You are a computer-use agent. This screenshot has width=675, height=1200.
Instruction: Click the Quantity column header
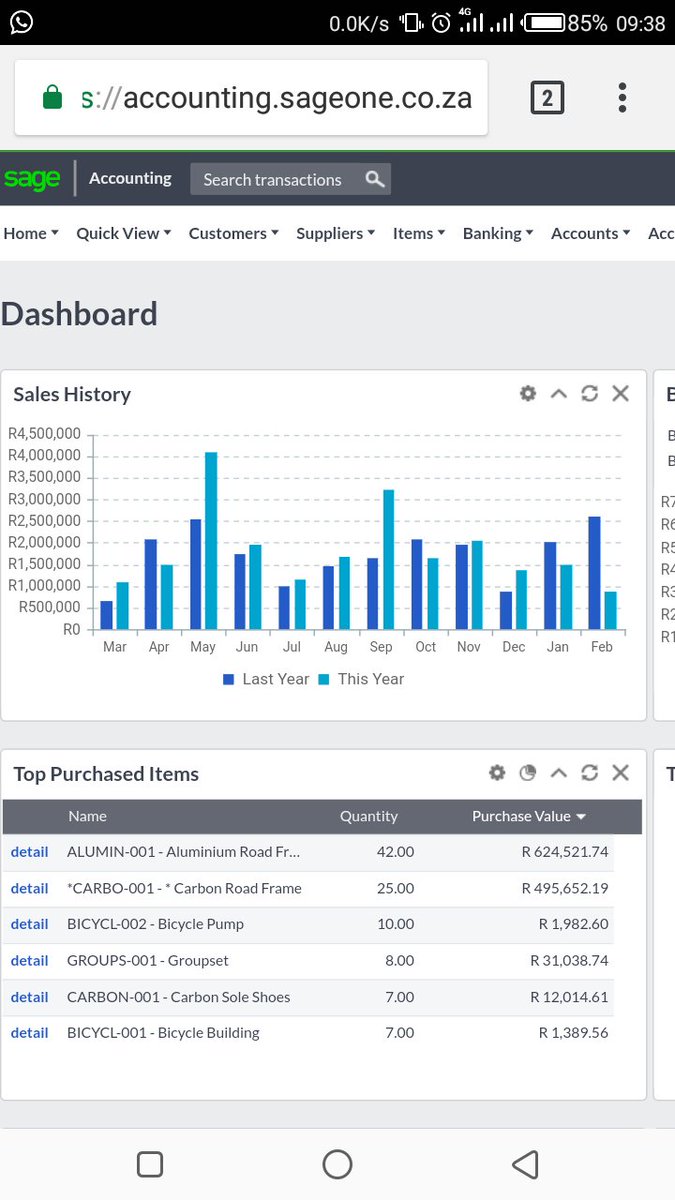369,816
